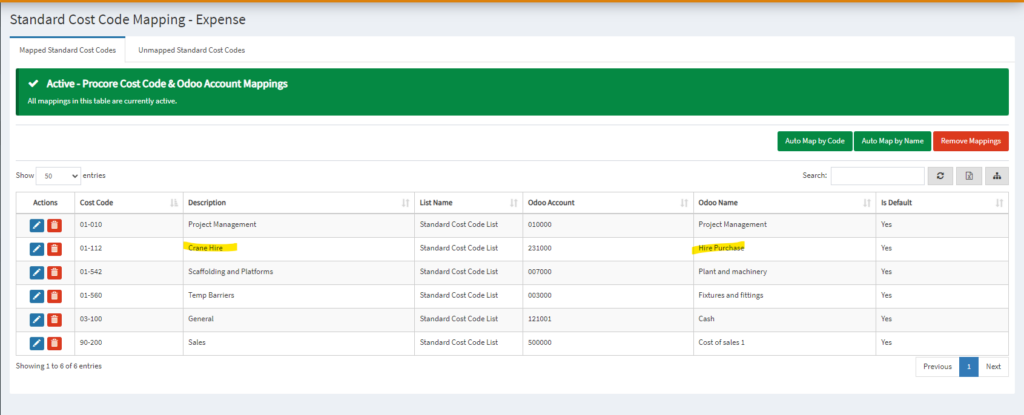This screenshot has width=1024, height=415.
Task: Delete the 90-200 Sales mapping
Action: (x=54, y=342)
